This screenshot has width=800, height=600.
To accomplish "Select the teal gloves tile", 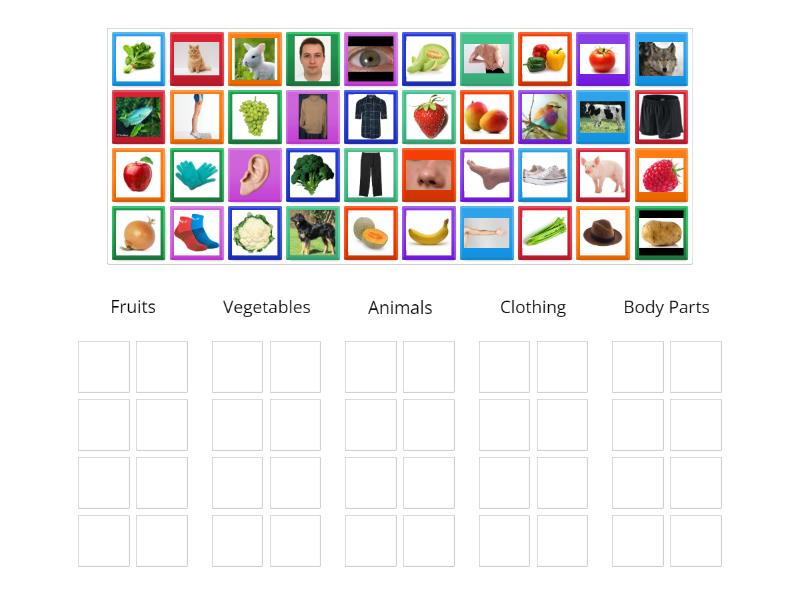I will coord(196,175).
